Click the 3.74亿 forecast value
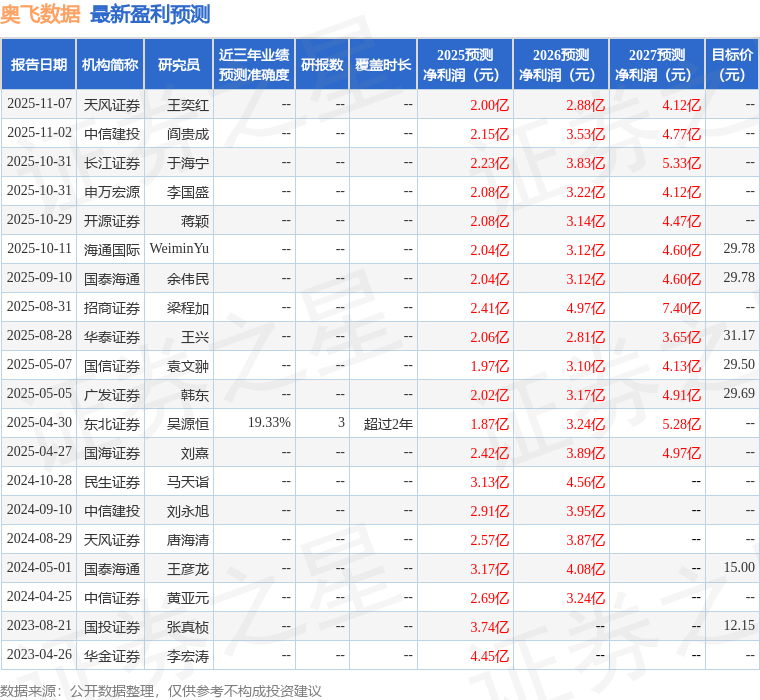The height and width of the screenshot is (700, 760). coord(490,627)
